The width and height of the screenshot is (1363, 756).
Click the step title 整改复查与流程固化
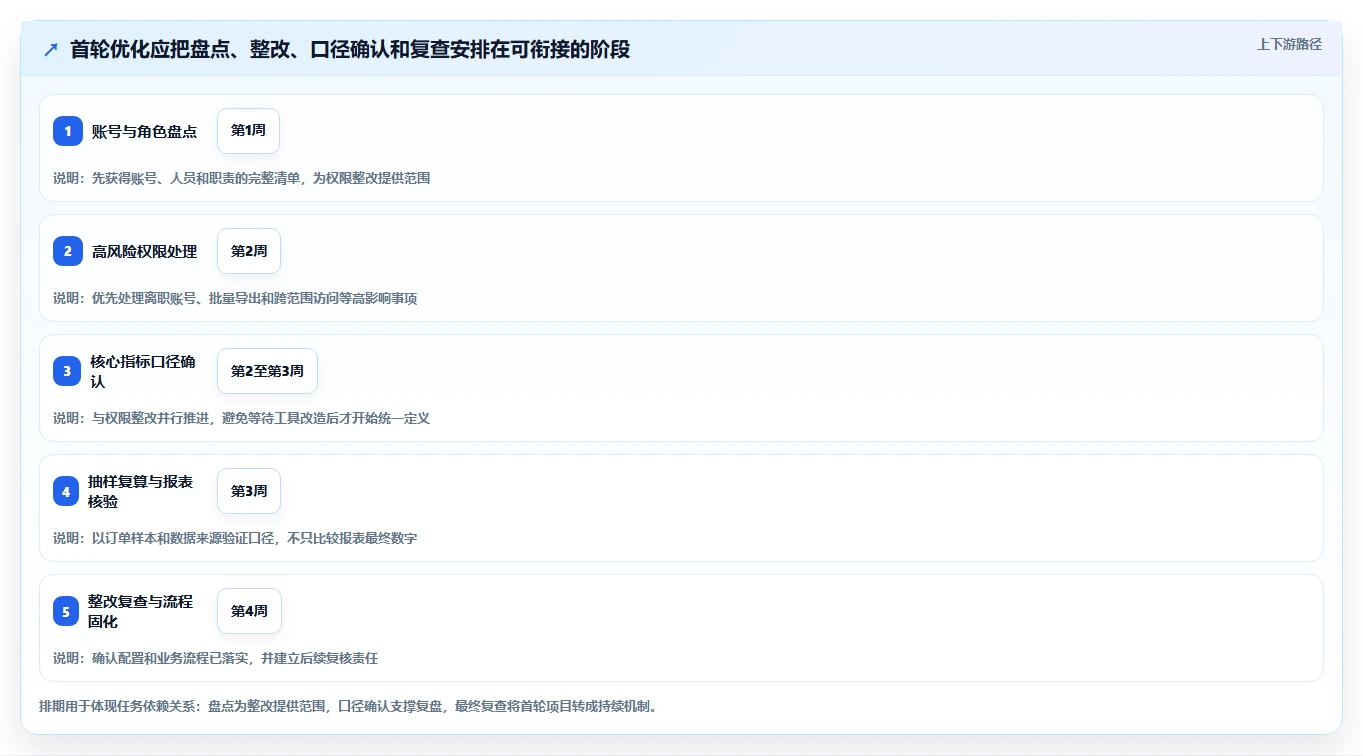(x=140, y=611)
